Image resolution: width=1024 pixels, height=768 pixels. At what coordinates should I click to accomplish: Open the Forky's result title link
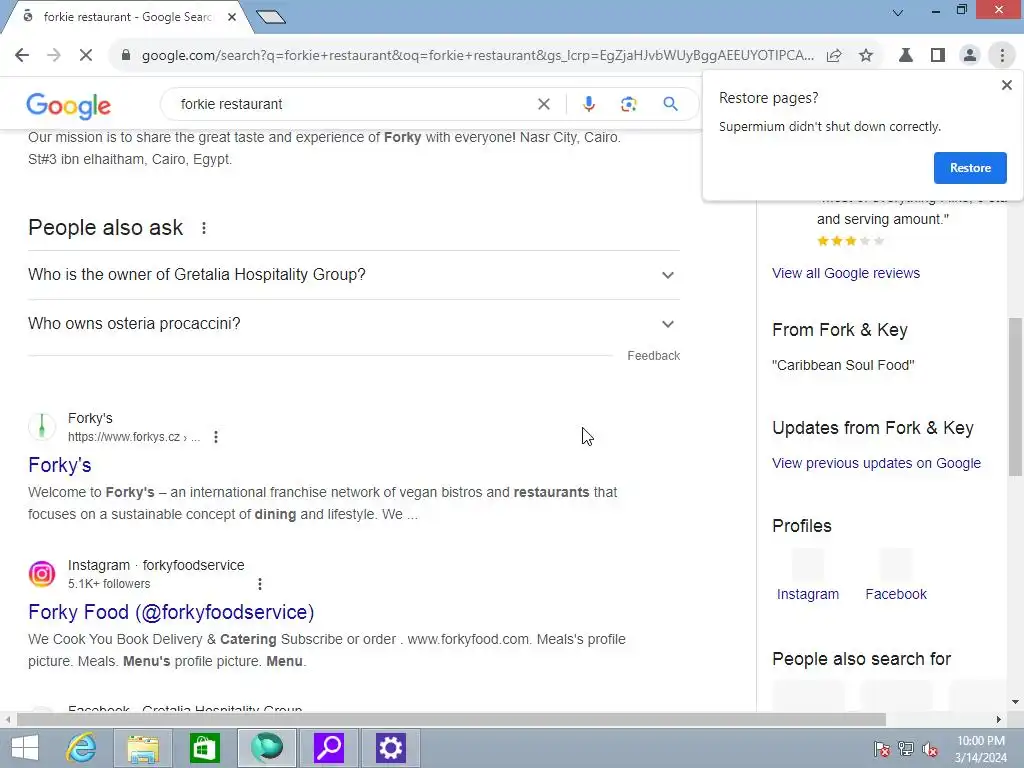tap(59, 465)
